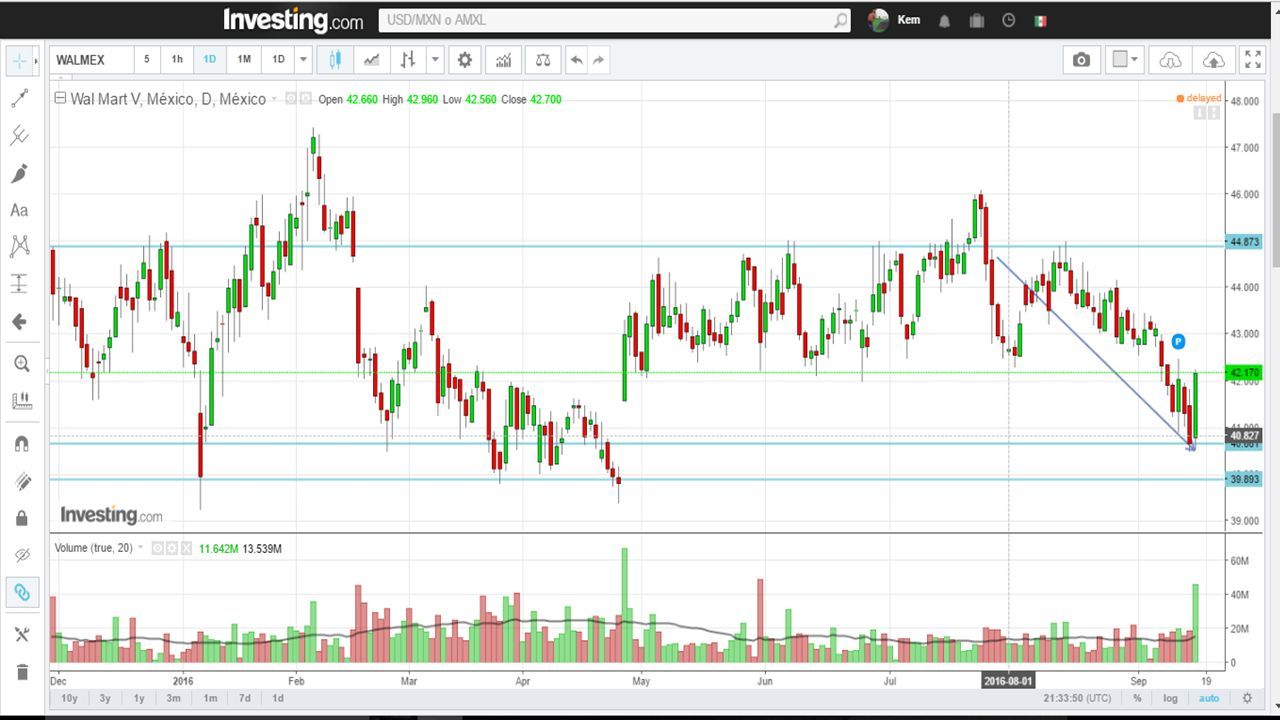Save chart layout to cloud

pos(1212,60)
